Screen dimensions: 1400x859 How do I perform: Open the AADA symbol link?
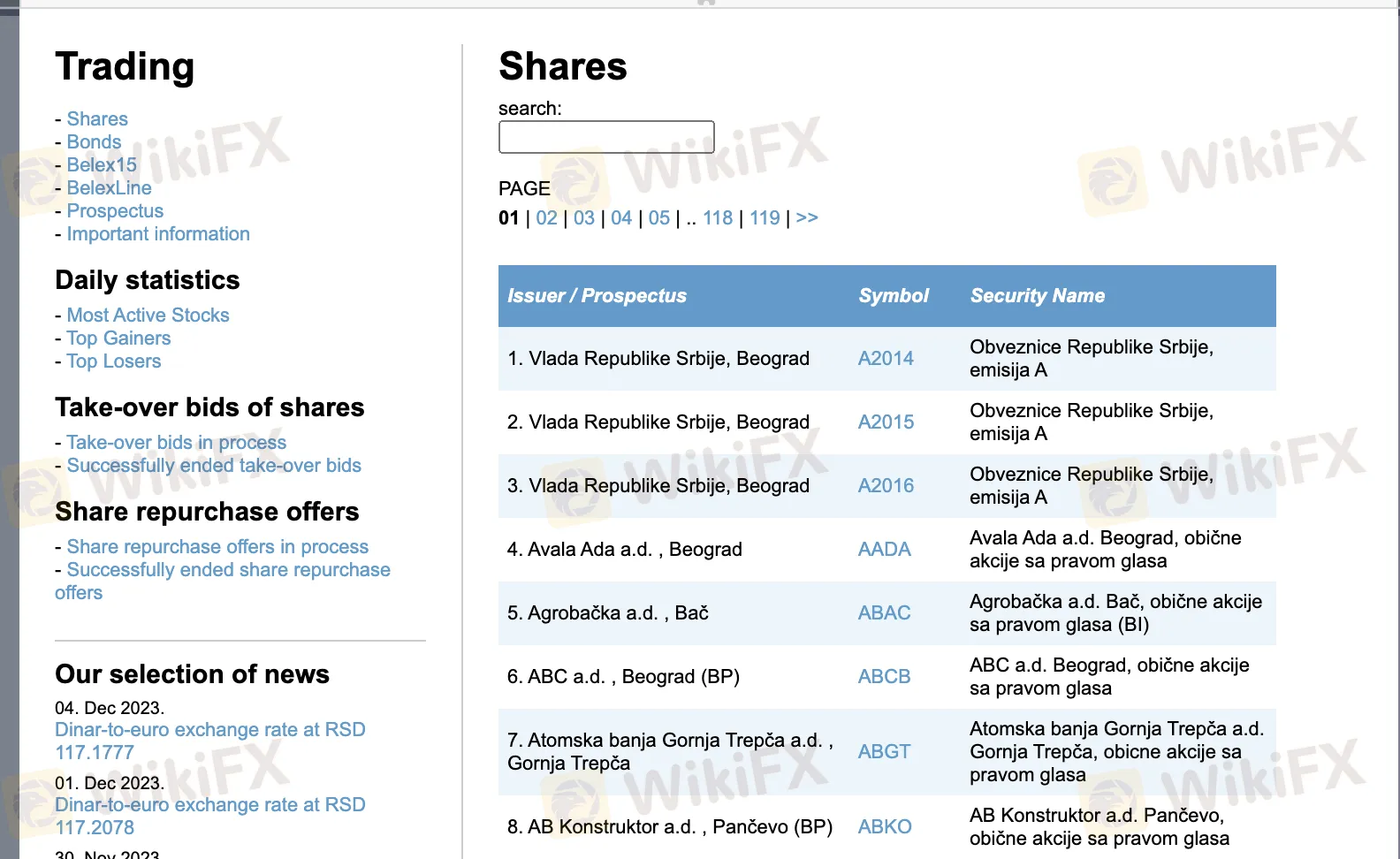884,550
